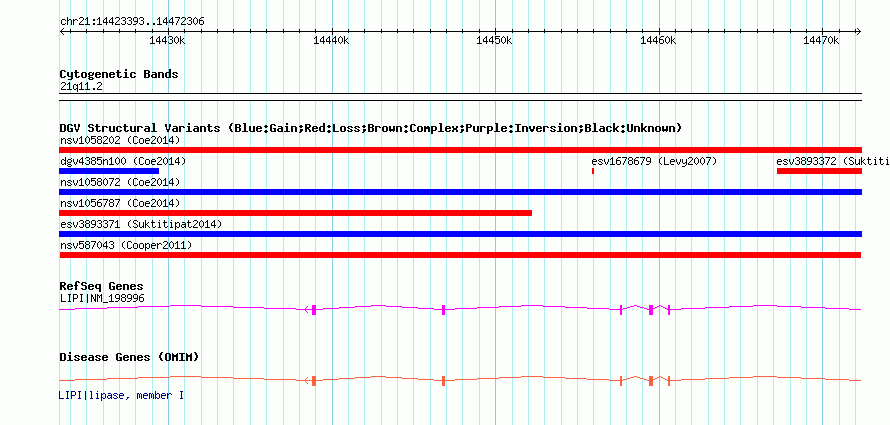
Task: Click the red bar for esv3893372
Action: click(x=819, y=171)
